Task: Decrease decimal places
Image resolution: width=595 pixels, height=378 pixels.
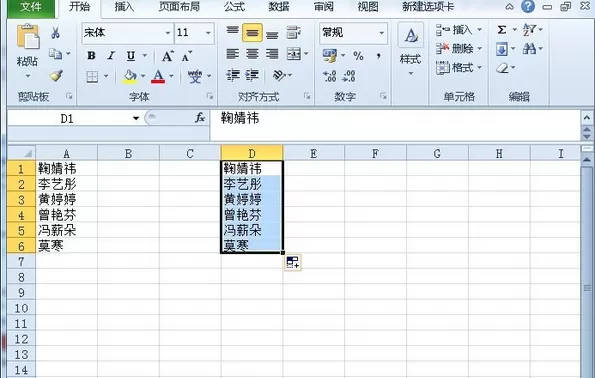Action: (349, 76)
